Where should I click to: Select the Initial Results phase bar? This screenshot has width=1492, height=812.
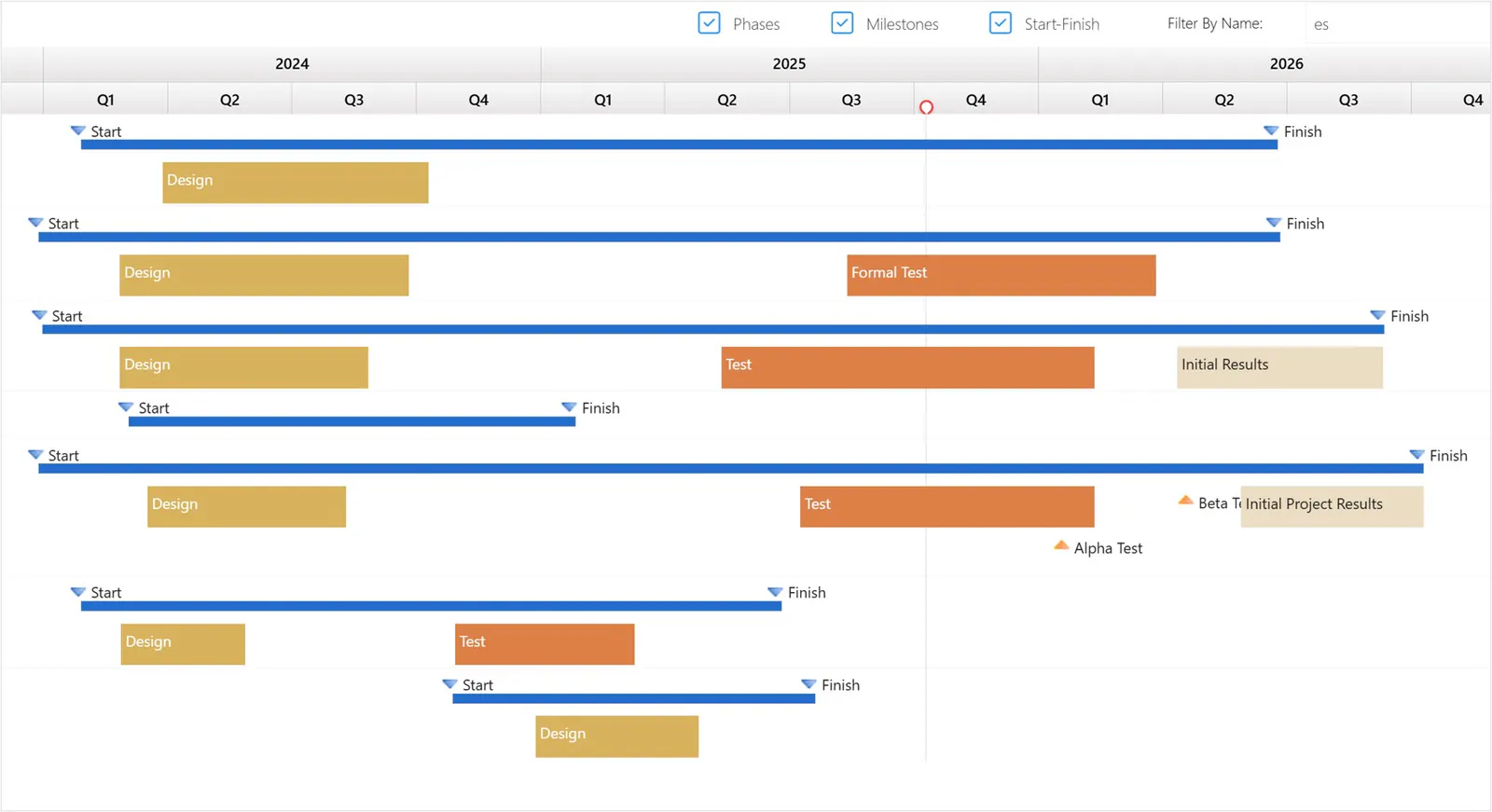pos(1279,367)
